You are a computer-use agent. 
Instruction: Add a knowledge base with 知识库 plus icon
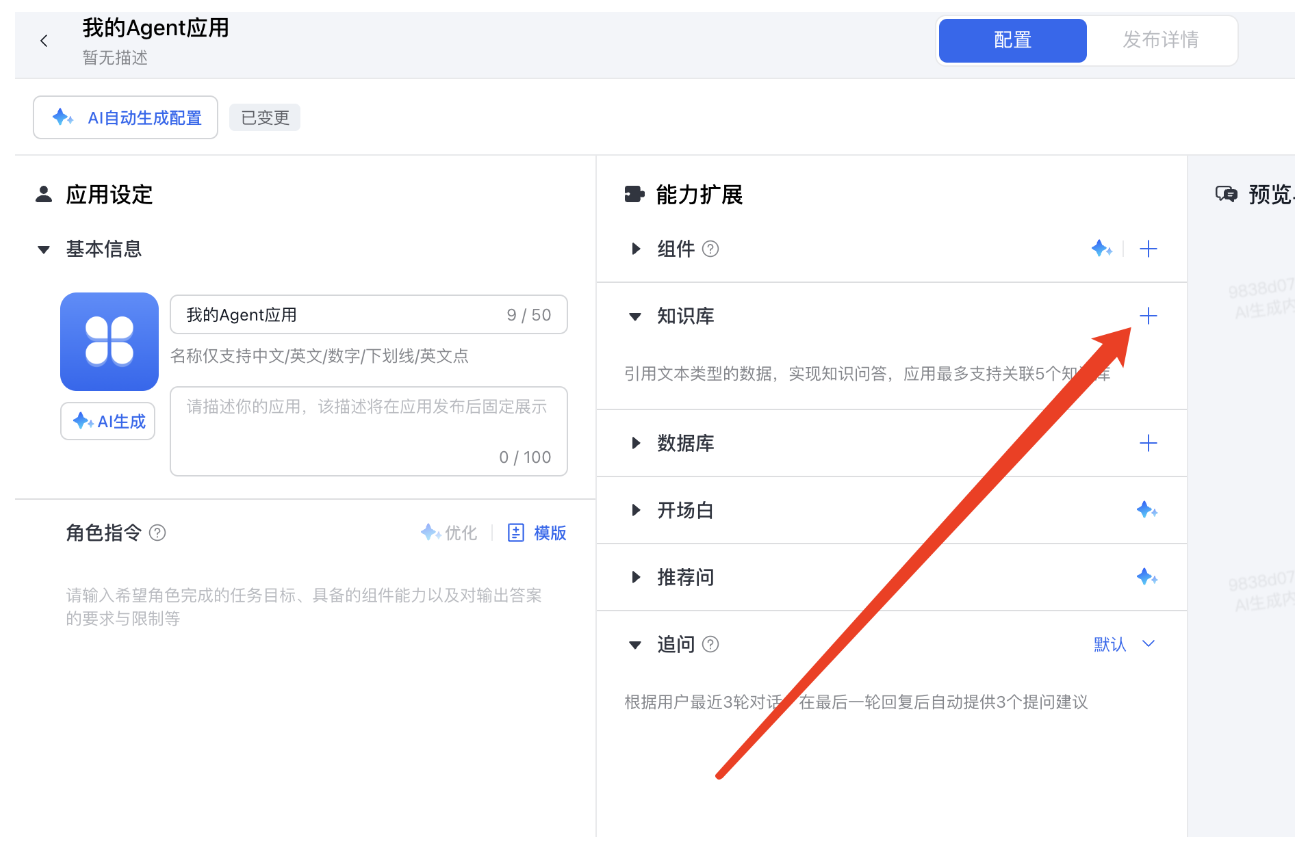pos(1148,316)
